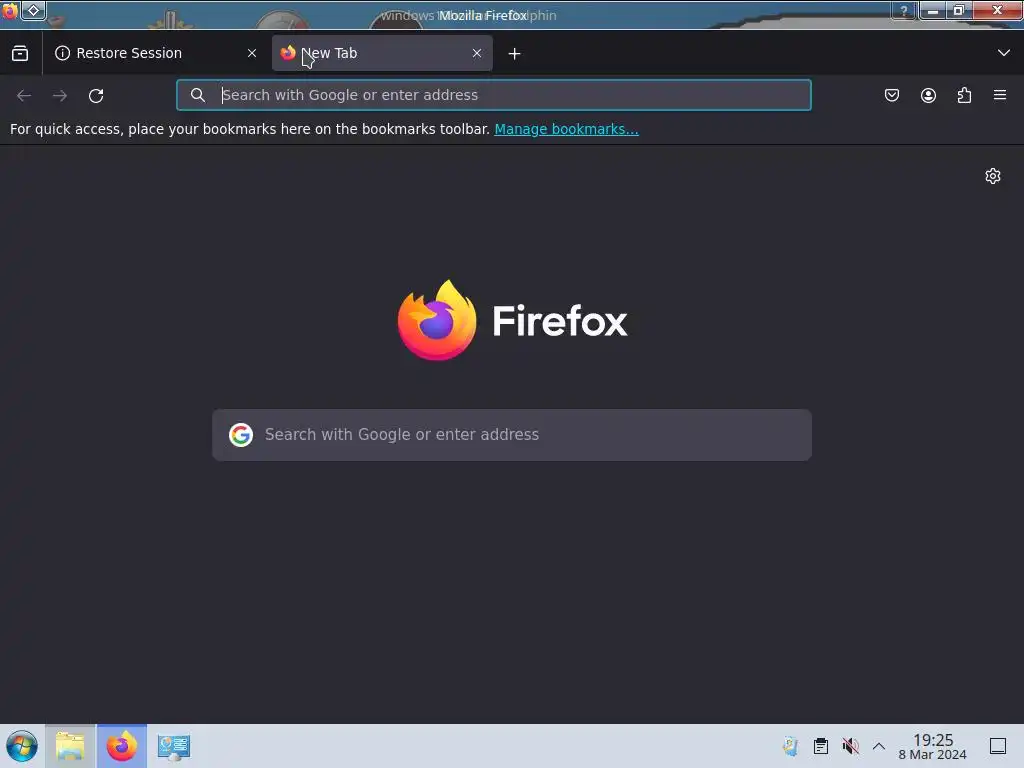Click the muted volume tray icon
This screenshot has width=1024, height=768.
tap(850, 746)
